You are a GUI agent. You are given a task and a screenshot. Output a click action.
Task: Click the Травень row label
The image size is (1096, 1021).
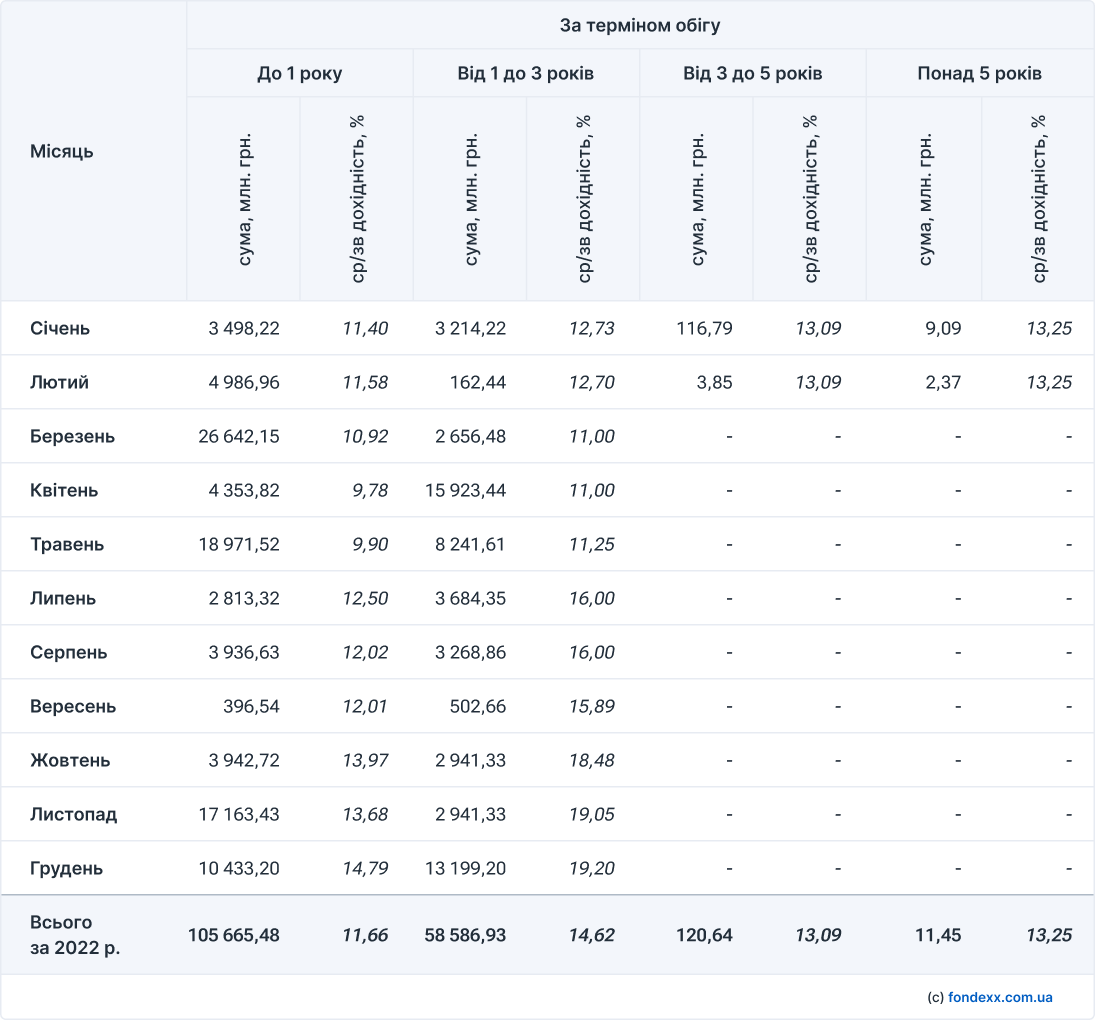pyautogui.click(x=67, y=545)
